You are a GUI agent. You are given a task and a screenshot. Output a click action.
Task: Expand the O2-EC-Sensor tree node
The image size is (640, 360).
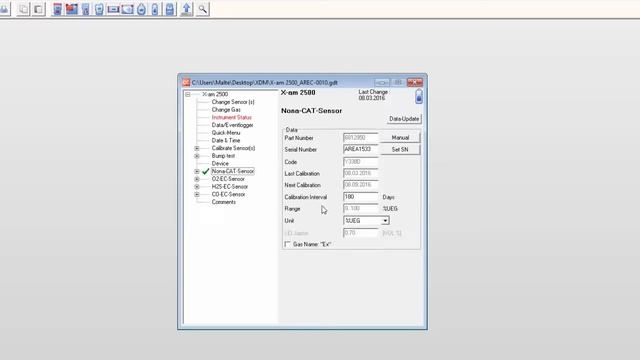point(197,179)
